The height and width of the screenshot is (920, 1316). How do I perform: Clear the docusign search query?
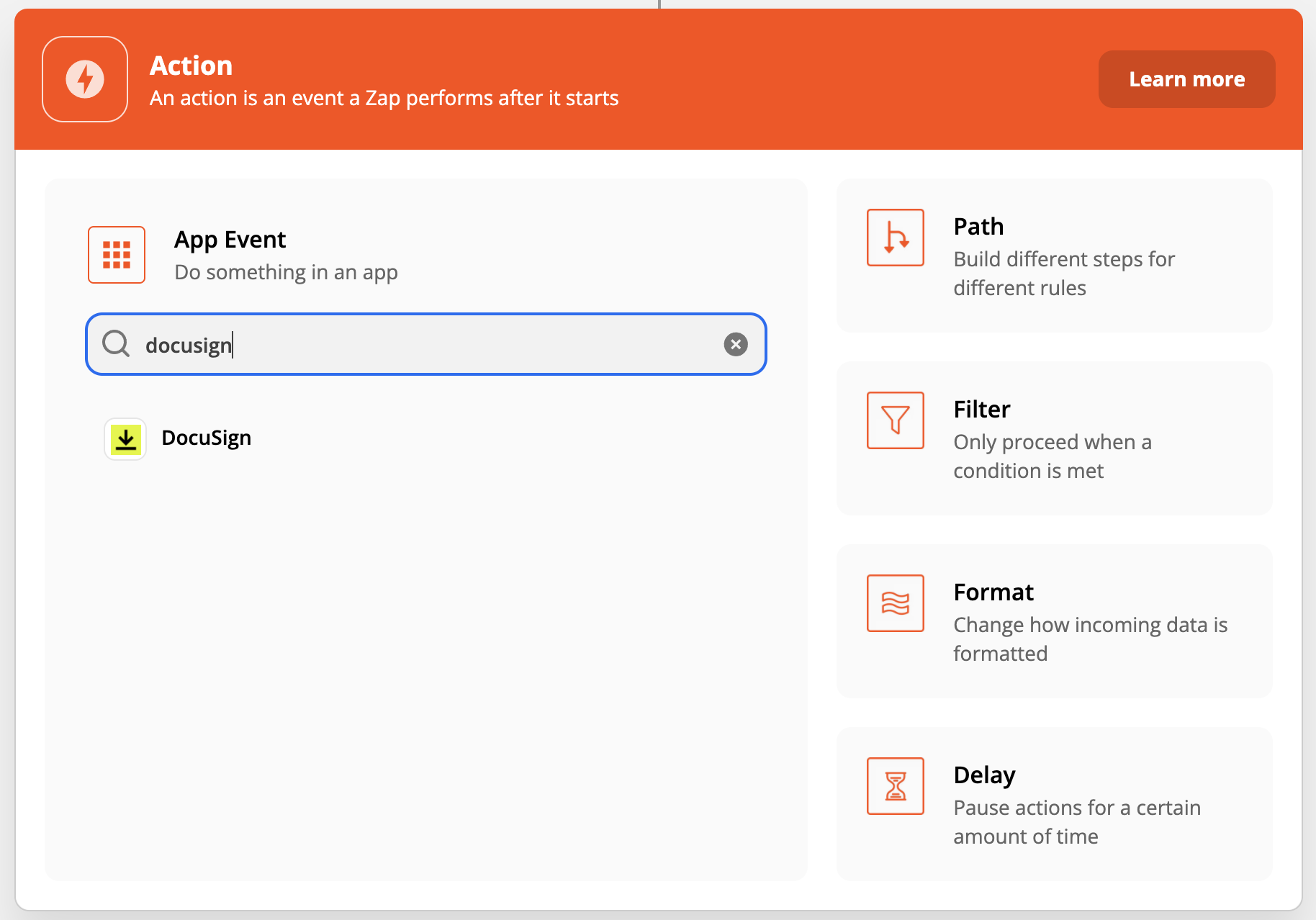736,345
